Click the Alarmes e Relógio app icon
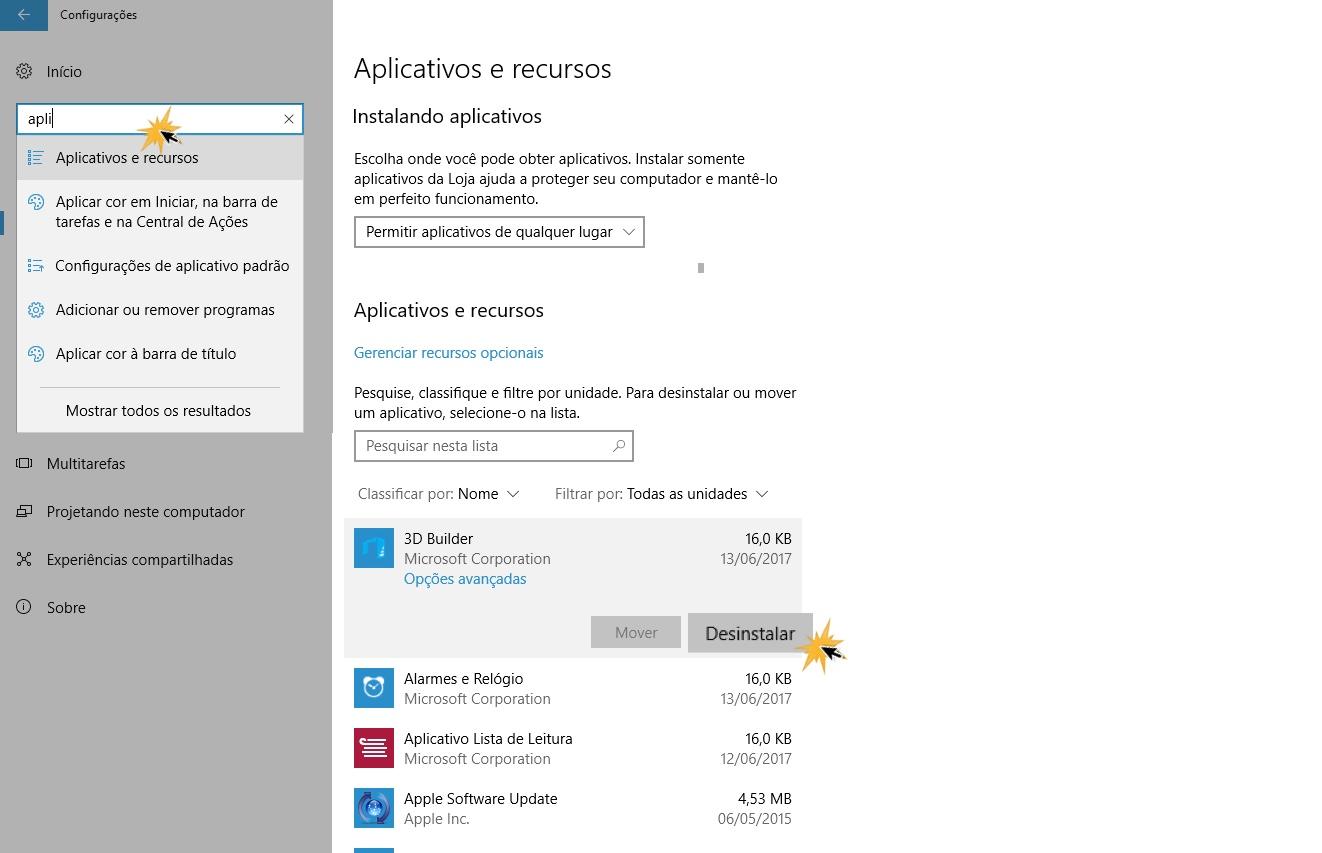The height and width of the screenshot is (853, 1322). (x=374, y=688)
